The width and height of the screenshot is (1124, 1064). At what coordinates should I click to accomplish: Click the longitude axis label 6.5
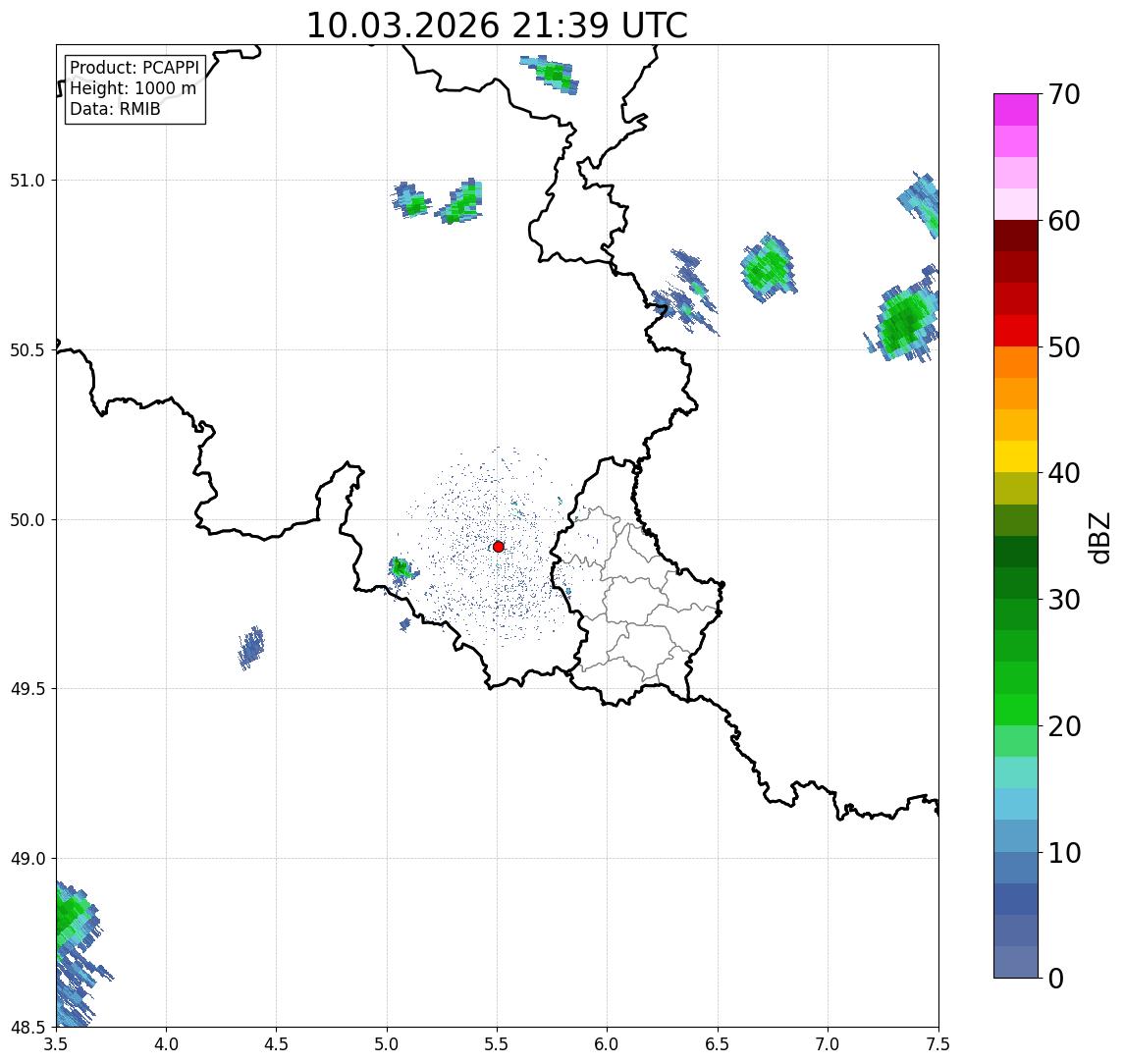pyautogui.click(x=718, y=1044)
